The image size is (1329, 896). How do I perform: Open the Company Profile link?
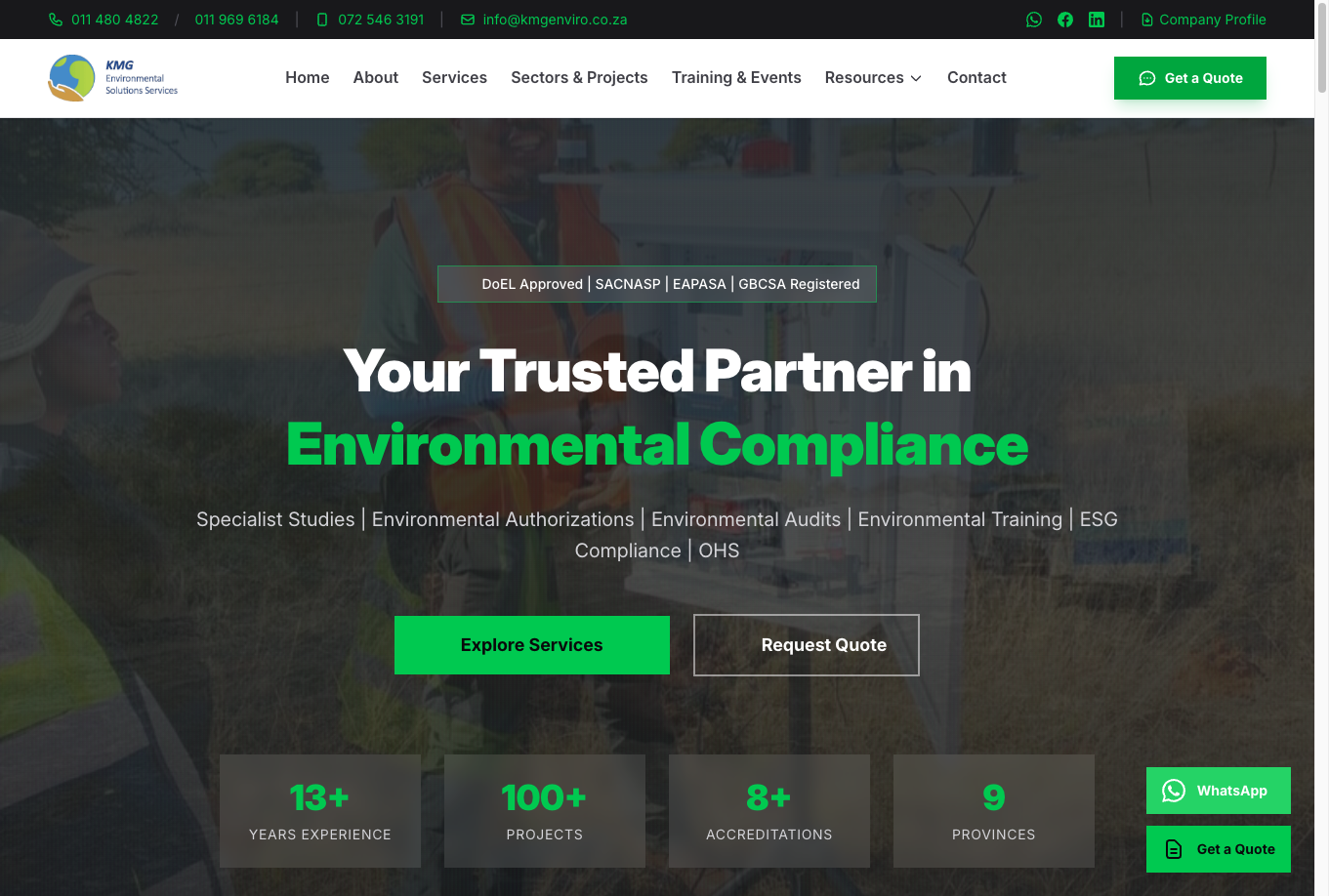click(1212, 20)
